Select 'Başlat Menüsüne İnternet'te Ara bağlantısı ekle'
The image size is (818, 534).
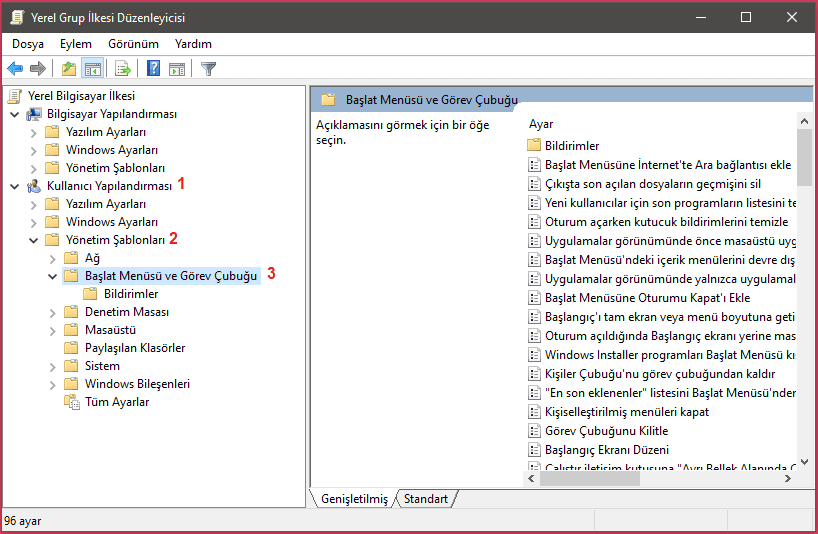point(668,165)
